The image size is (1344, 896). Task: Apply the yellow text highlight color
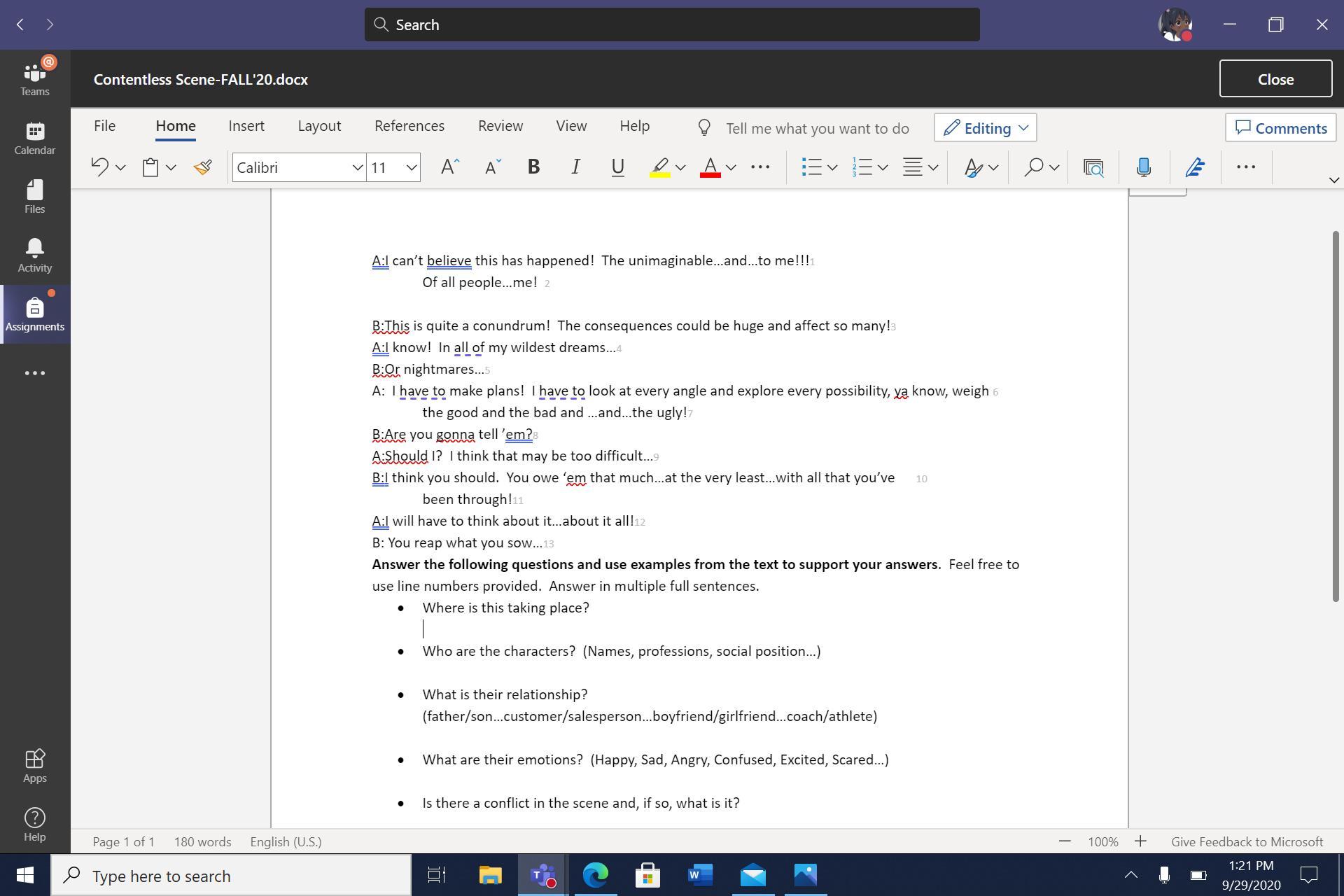(x=659, y=167)
